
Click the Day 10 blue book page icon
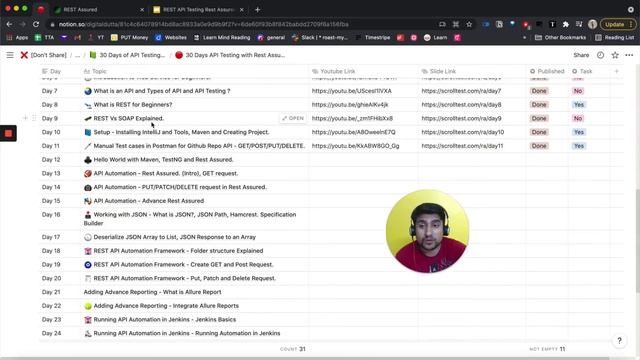click(x=88, y=132)
